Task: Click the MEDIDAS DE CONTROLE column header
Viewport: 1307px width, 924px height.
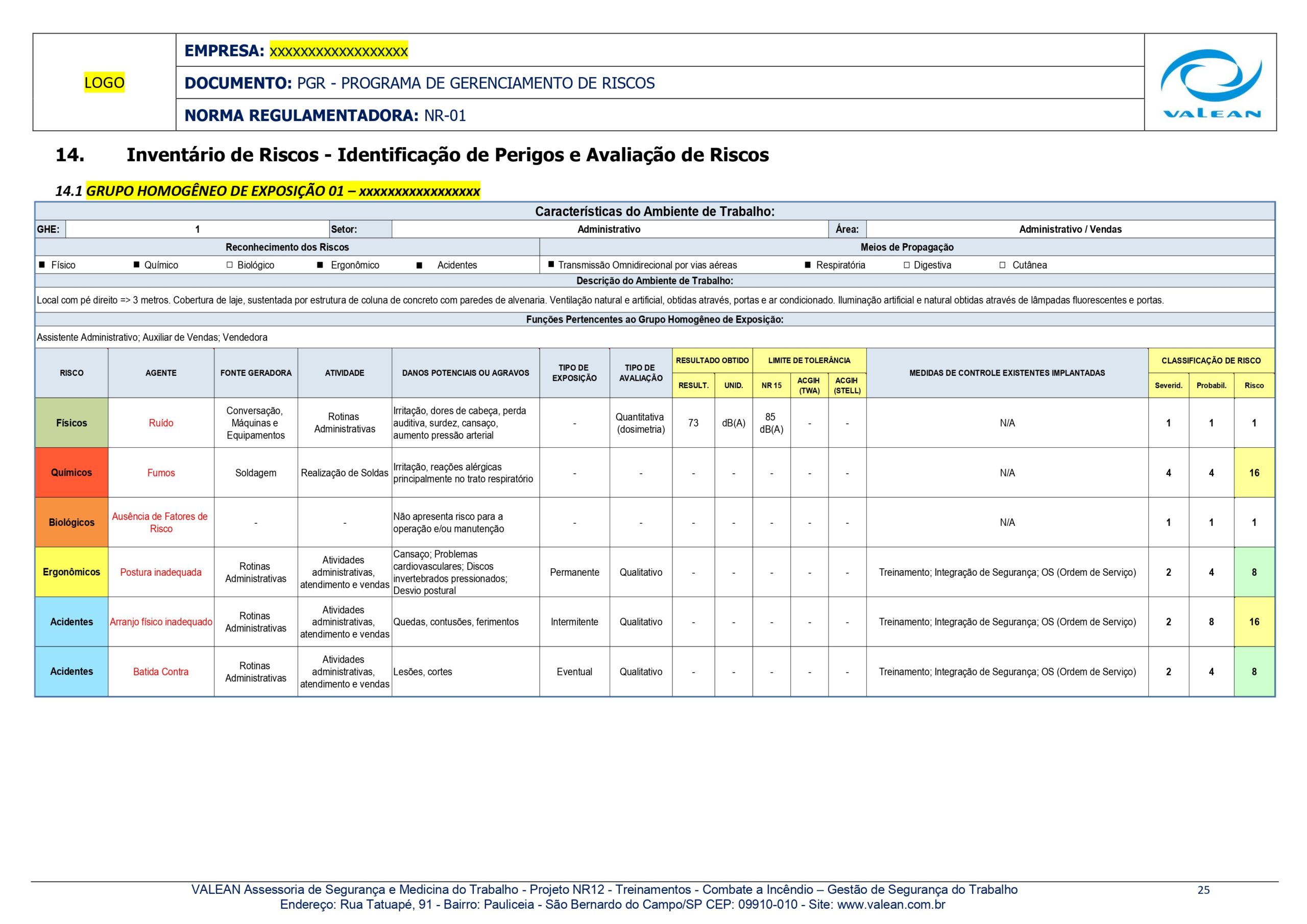Action: click(x=1006, y=373)
